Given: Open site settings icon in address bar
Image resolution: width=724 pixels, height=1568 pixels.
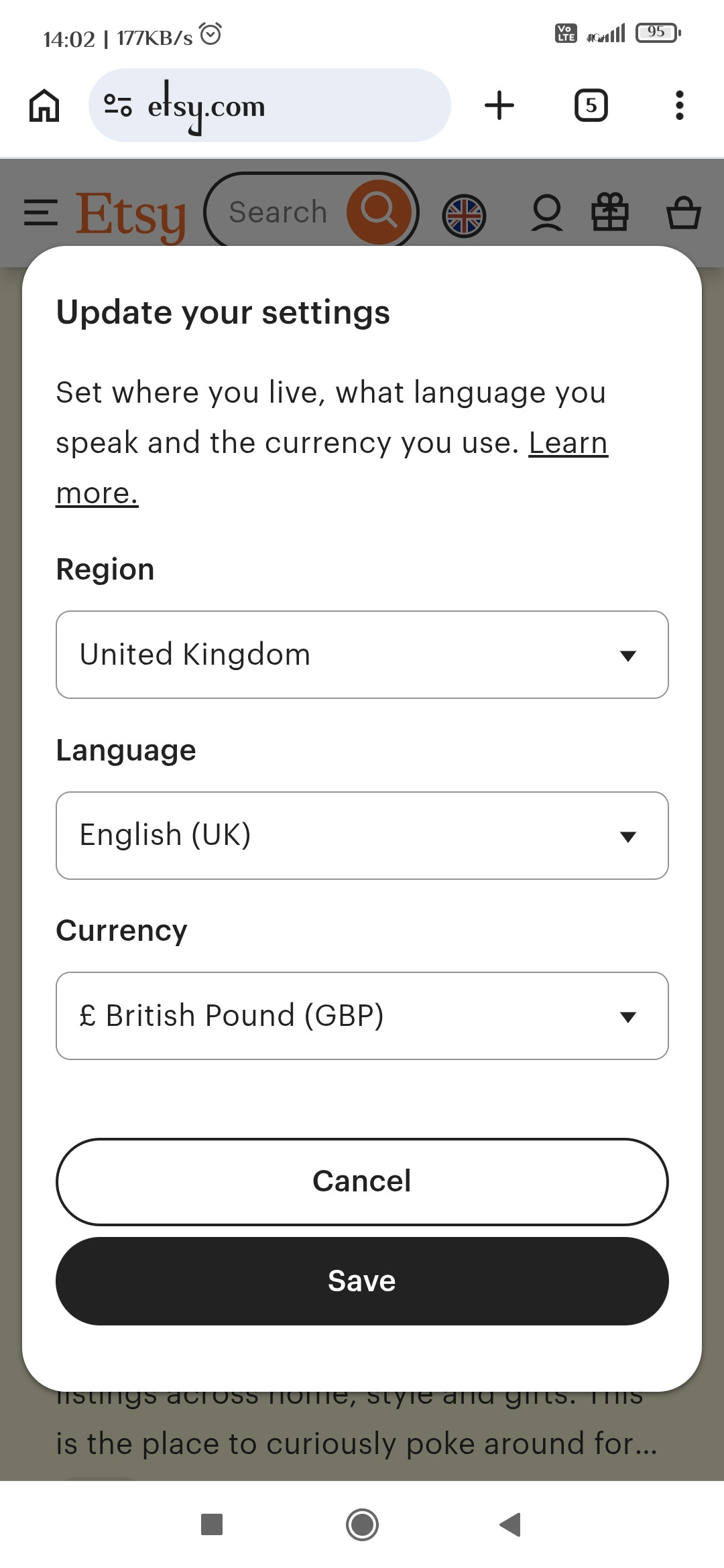Looking at the screenshot, I should pos(118,105).
